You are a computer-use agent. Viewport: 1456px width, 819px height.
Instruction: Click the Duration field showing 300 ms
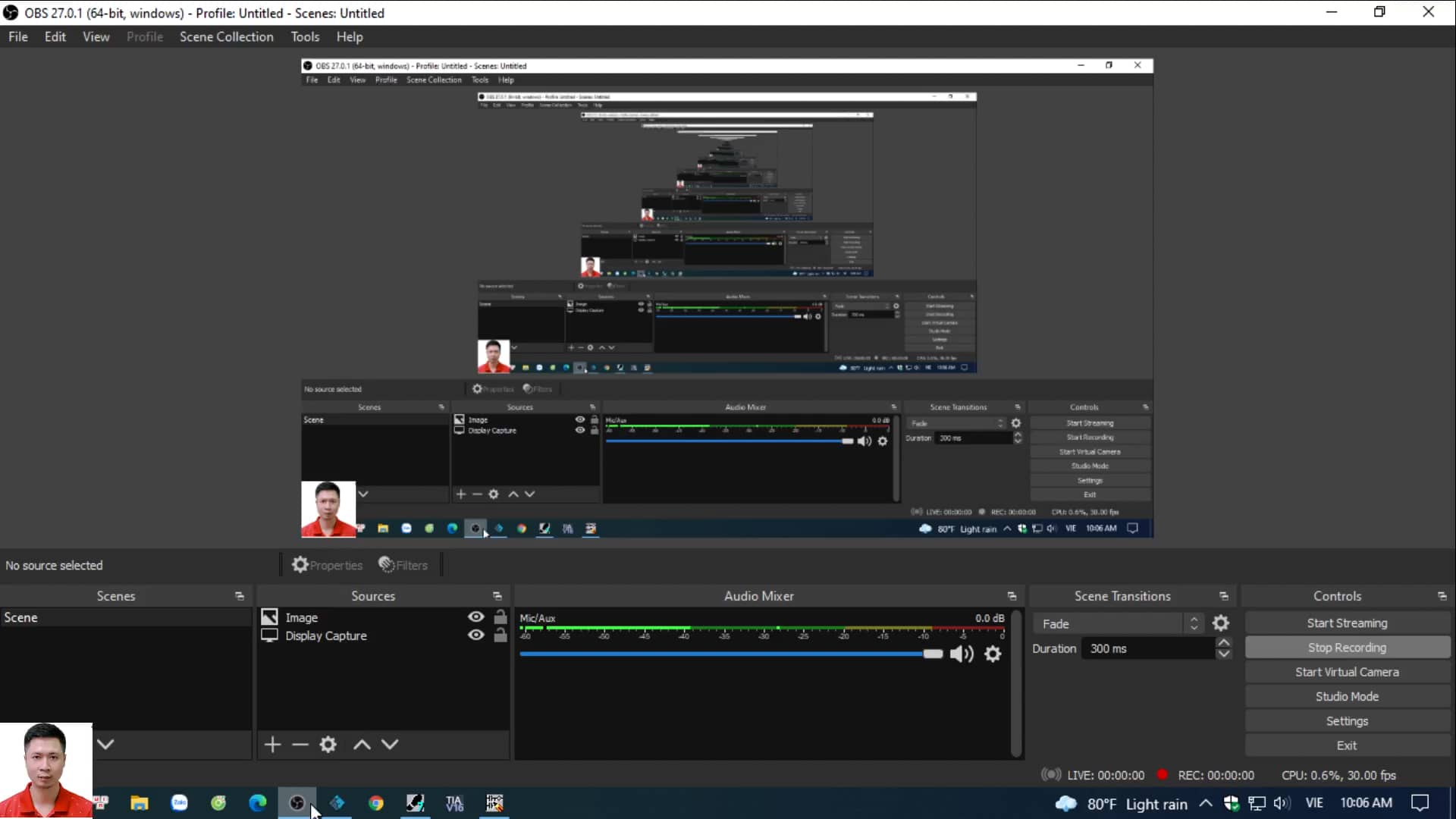point(1148,648)
